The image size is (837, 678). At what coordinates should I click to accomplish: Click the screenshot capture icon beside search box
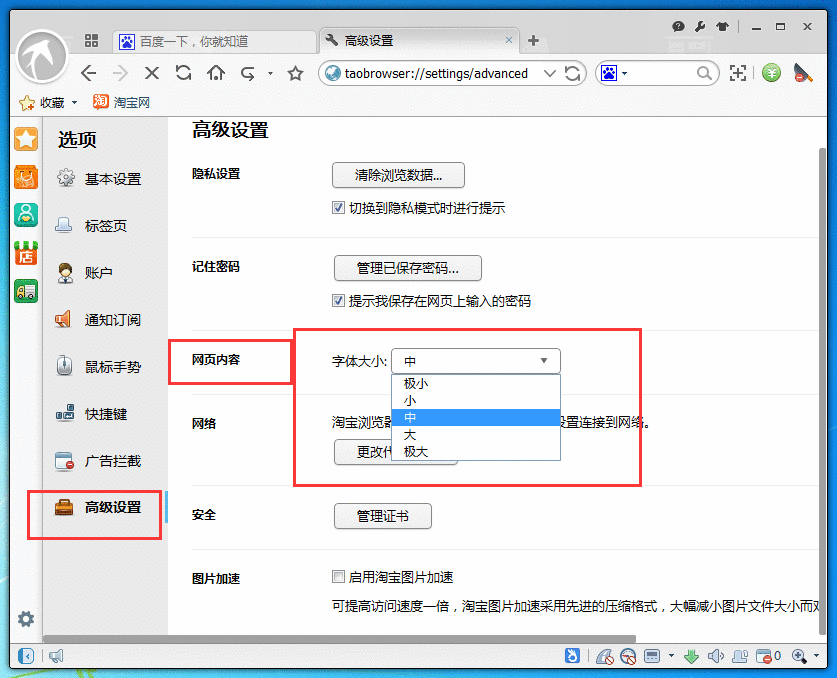(x=737, y=73)
